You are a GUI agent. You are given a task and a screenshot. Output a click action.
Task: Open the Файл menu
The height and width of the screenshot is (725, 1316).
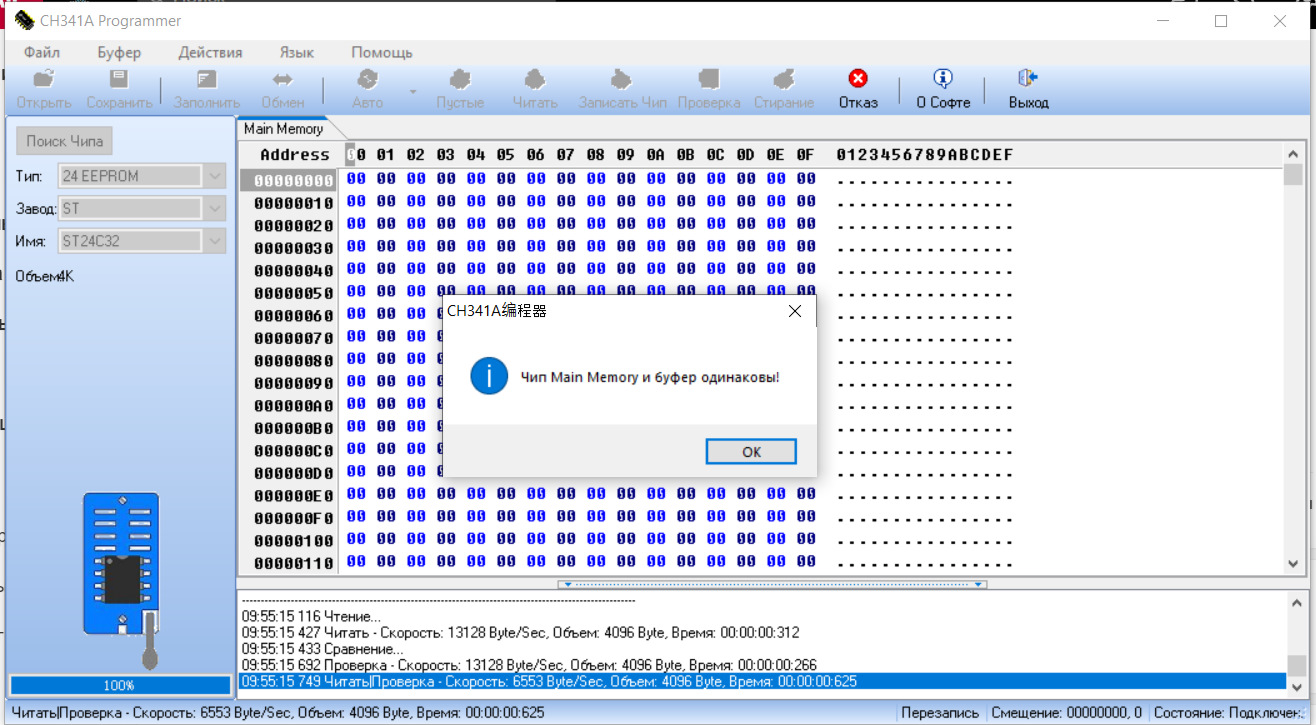pos(42,53)
